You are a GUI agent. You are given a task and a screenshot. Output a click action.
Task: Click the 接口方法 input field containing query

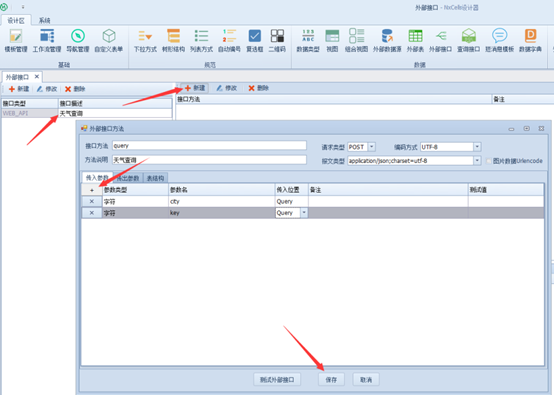tap(209, 146)
